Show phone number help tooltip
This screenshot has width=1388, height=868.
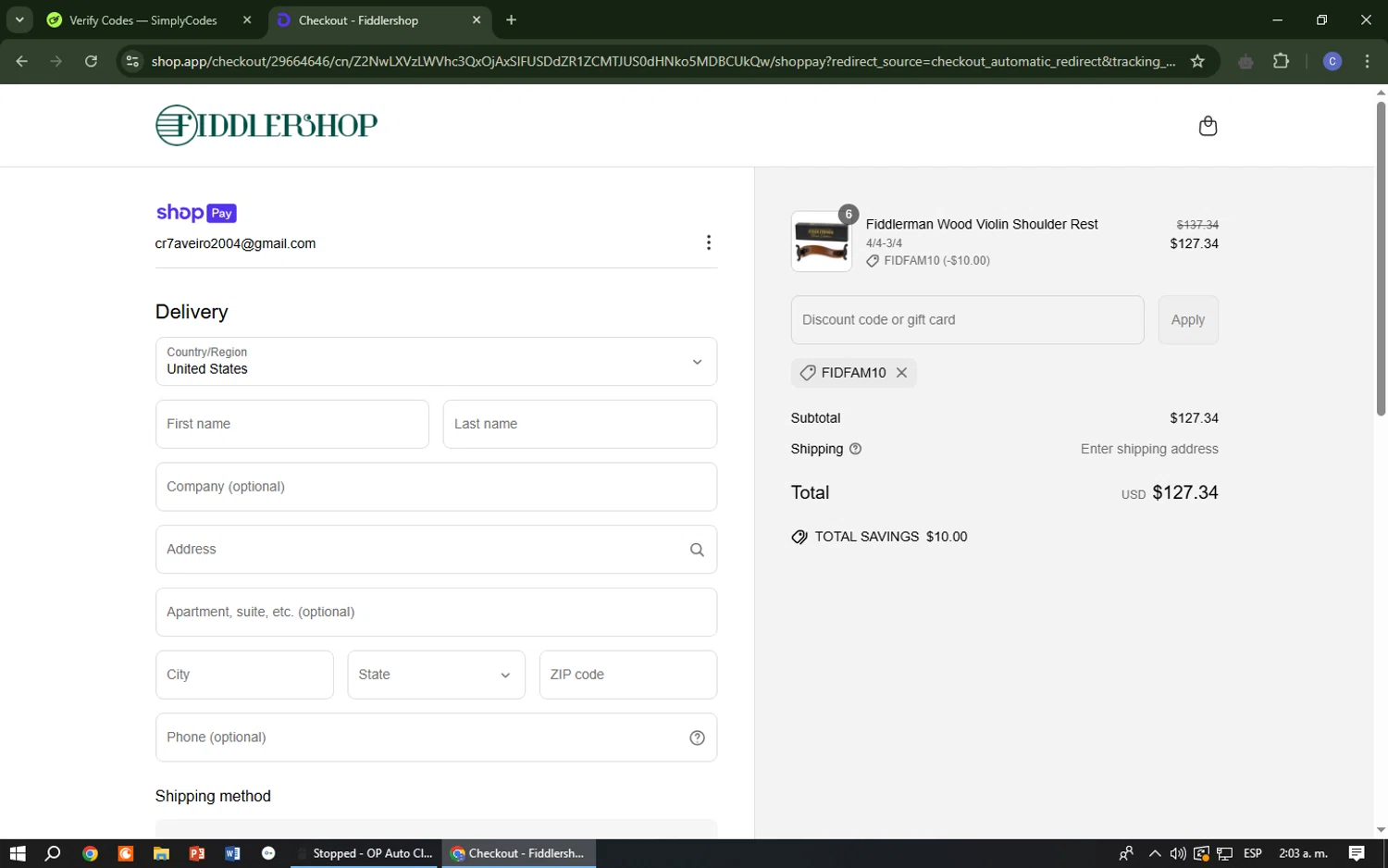697,738
